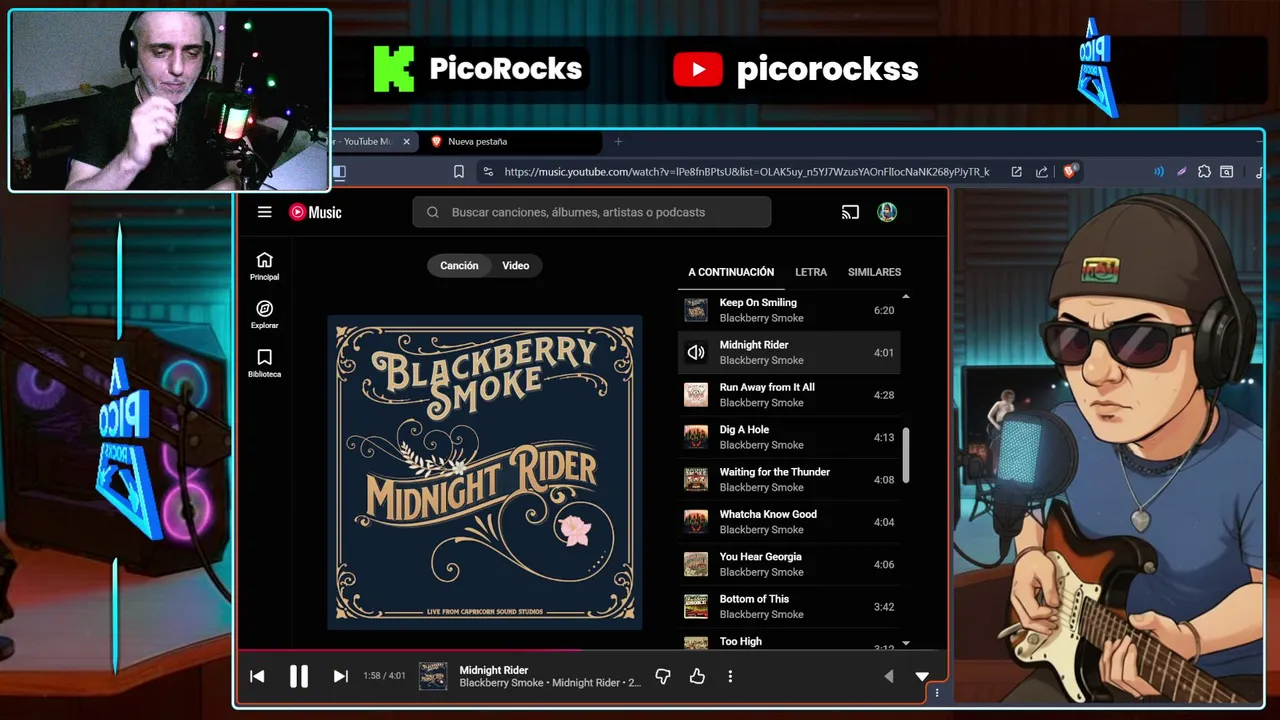The width and height of the screenshot is (1280, 720).
Task: Open Blackberry Smoke artist link in player bar
Action: click(x=501, y=683)
